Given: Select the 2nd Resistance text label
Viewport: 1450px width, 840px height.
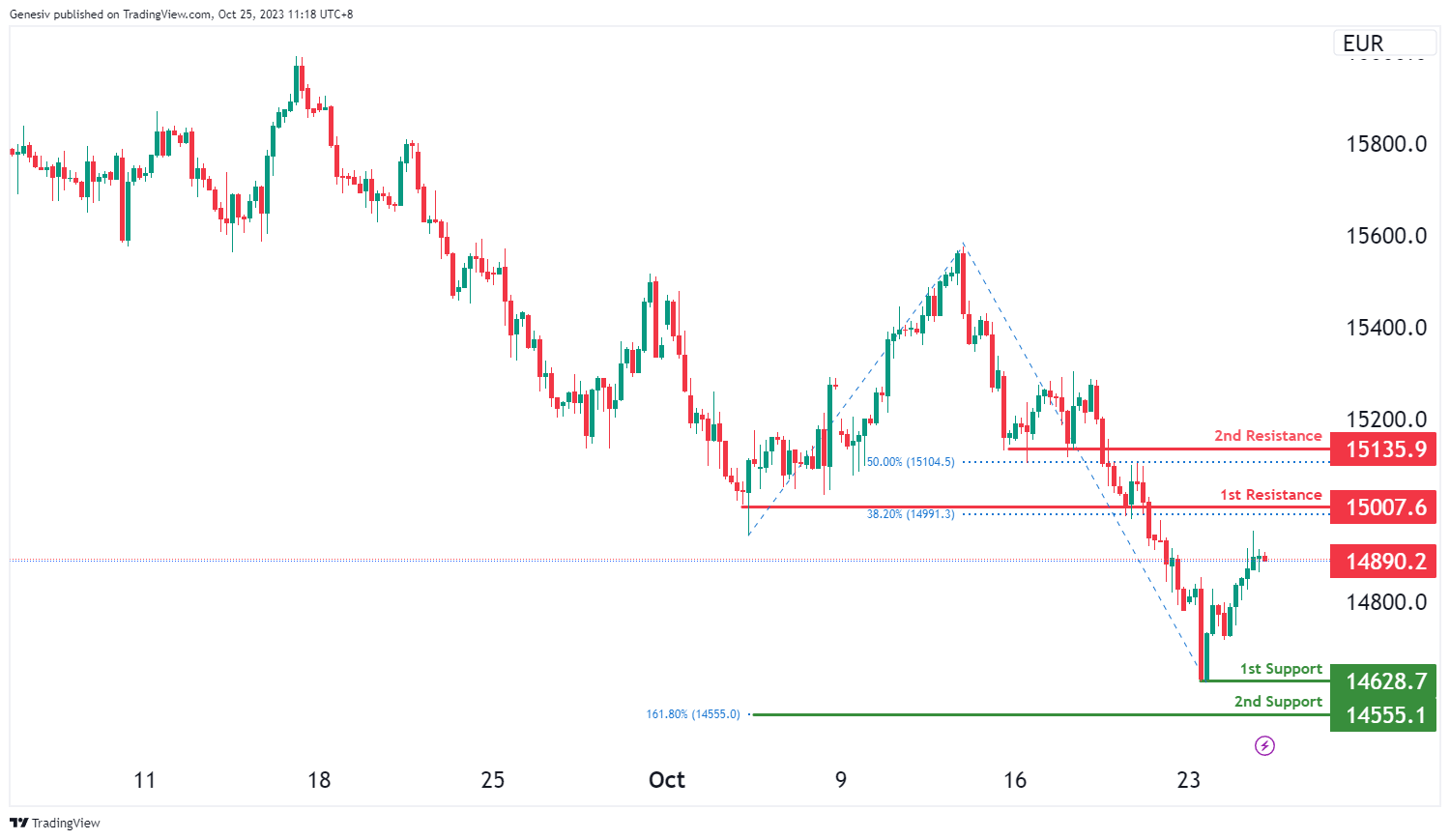Looking at the screenshot, I should [x=1267, y=436].
